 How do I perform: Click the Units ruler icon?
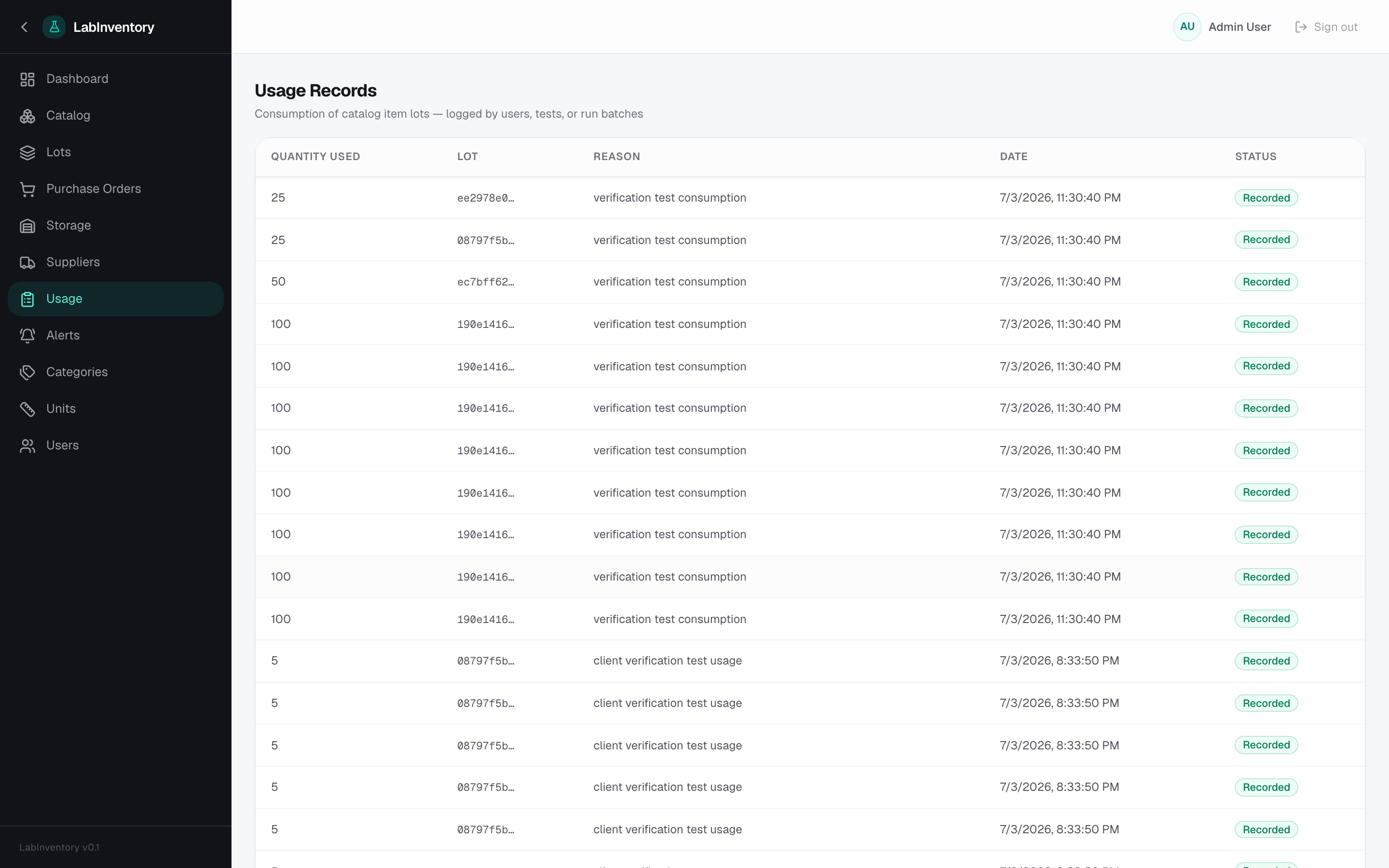coord(27,409)
